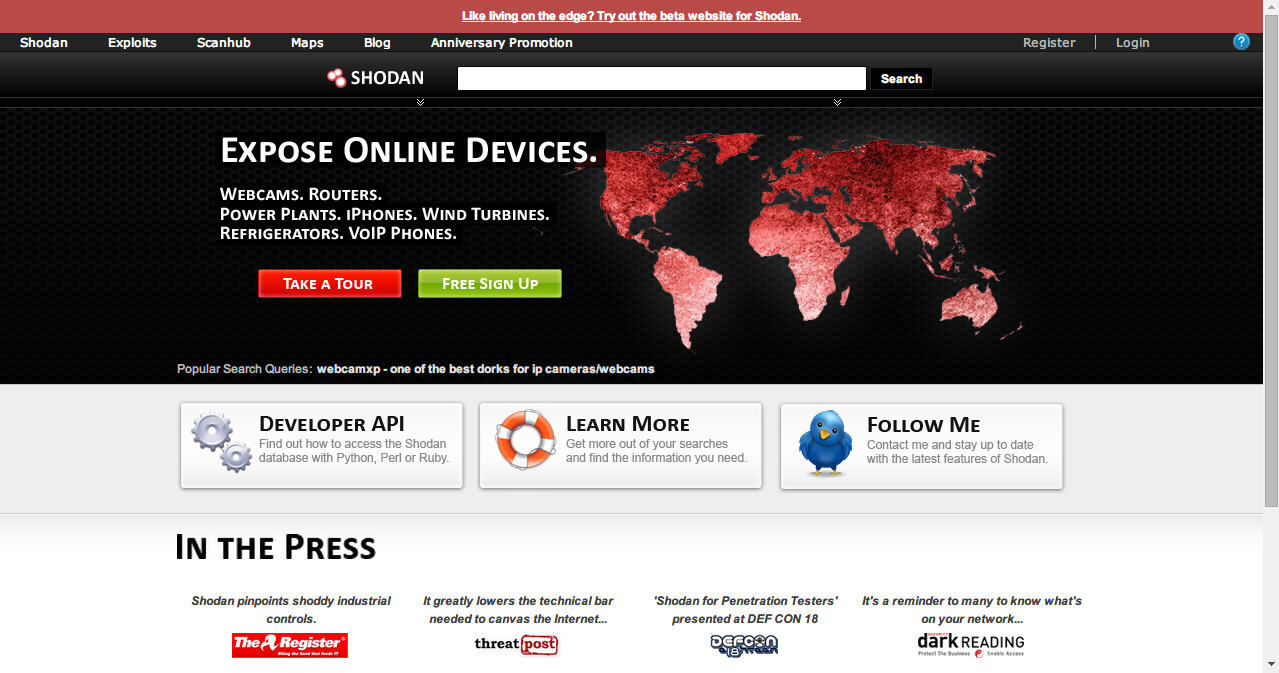Viewport: 1279px width, 673px height.
Task: Click the 'Refrigerators. VoIP Phones.' tagline line
Action: tap(338, 234)
